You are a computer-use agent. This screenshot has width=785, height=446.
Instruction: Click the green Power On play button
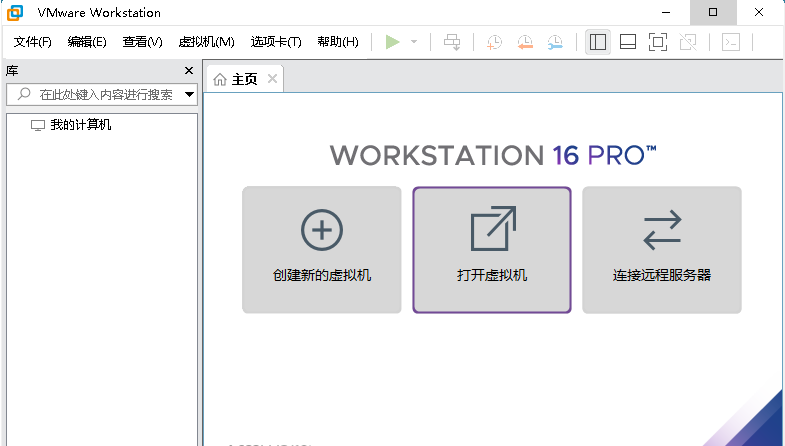[392, 42]
